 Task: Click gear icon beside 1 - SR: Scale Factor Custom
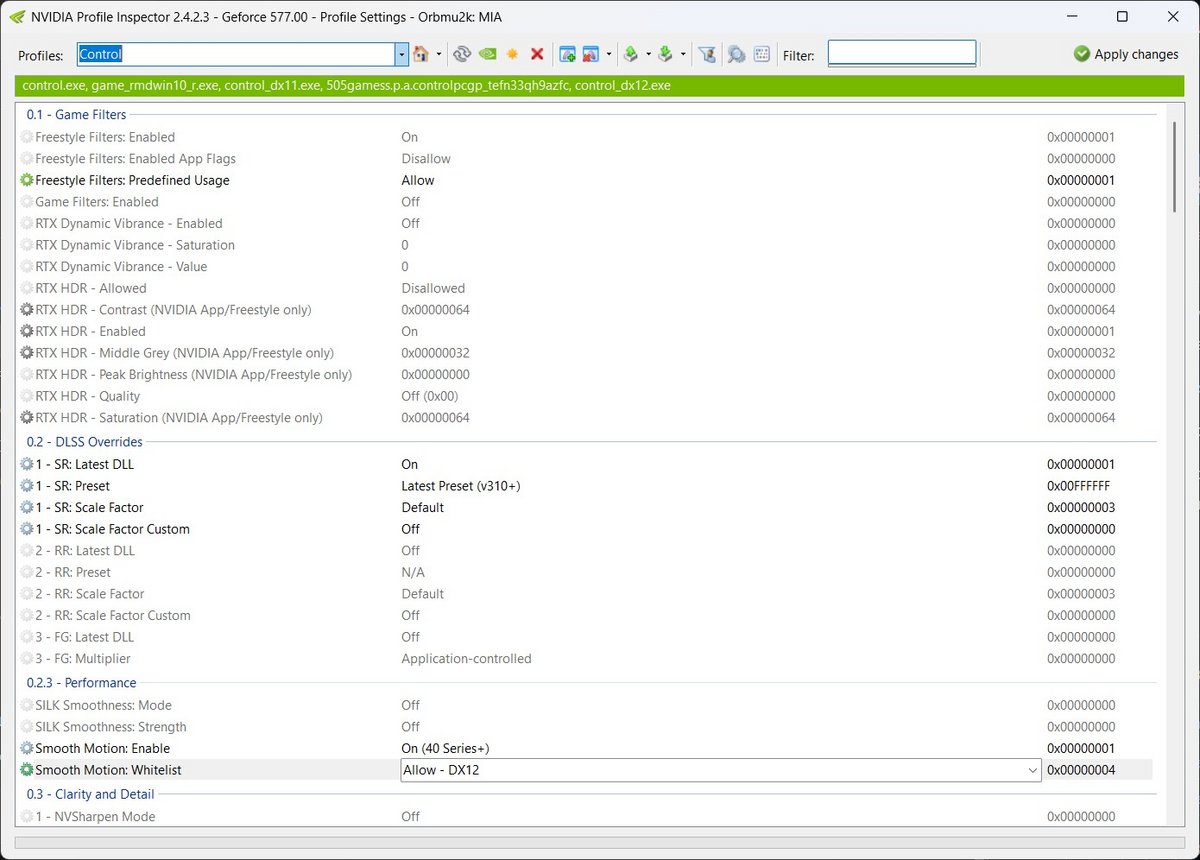(27, 529)
